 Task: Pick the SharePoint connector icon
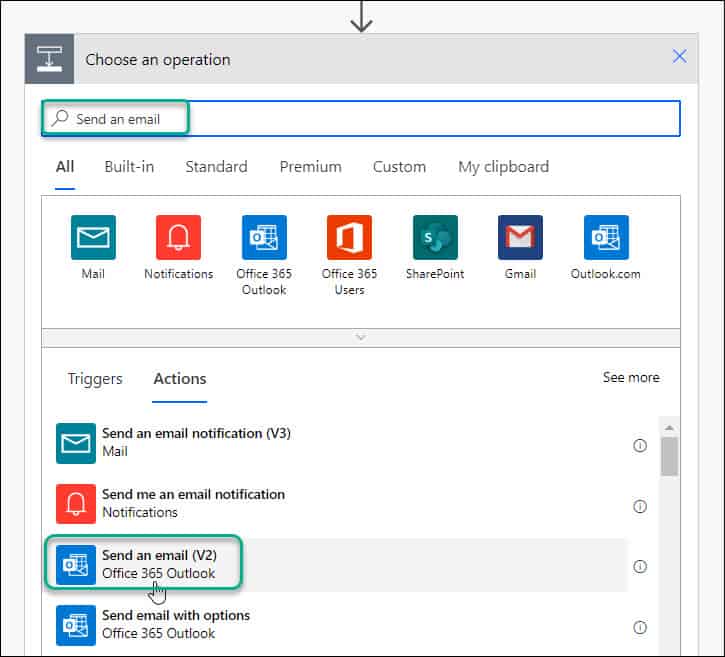click(435, 237)
